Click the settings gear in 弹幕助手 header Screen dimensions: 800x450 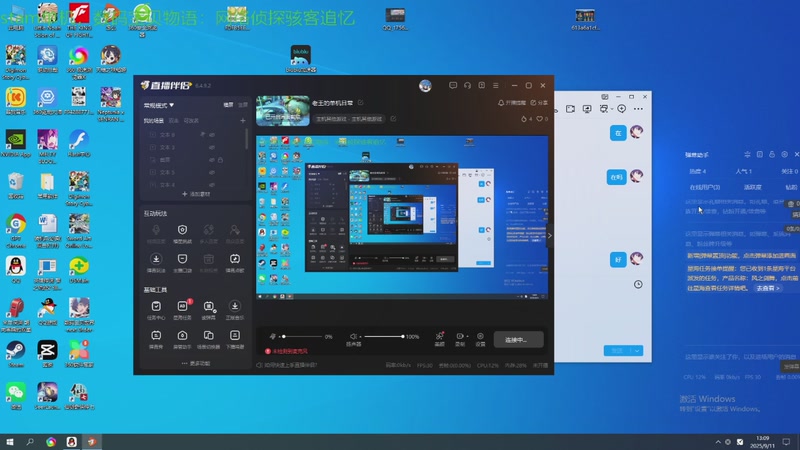tap(784, 154)
